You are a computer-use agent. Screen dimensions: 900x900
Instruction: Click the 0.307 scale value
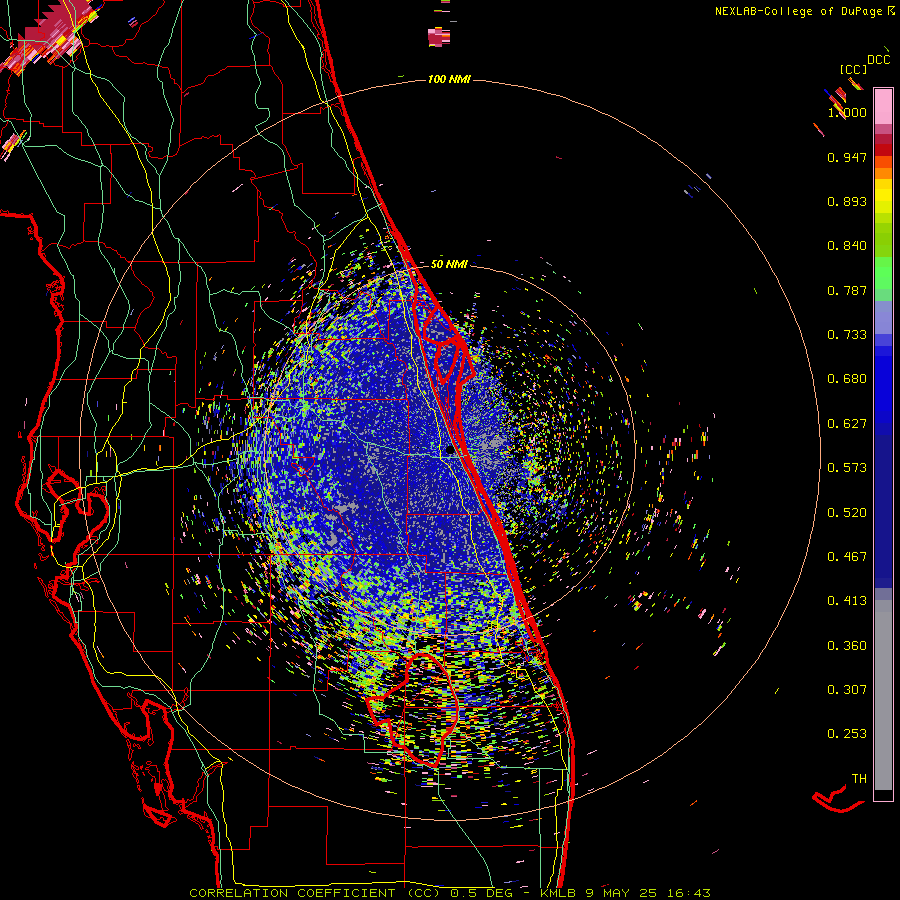coord(847,690)
